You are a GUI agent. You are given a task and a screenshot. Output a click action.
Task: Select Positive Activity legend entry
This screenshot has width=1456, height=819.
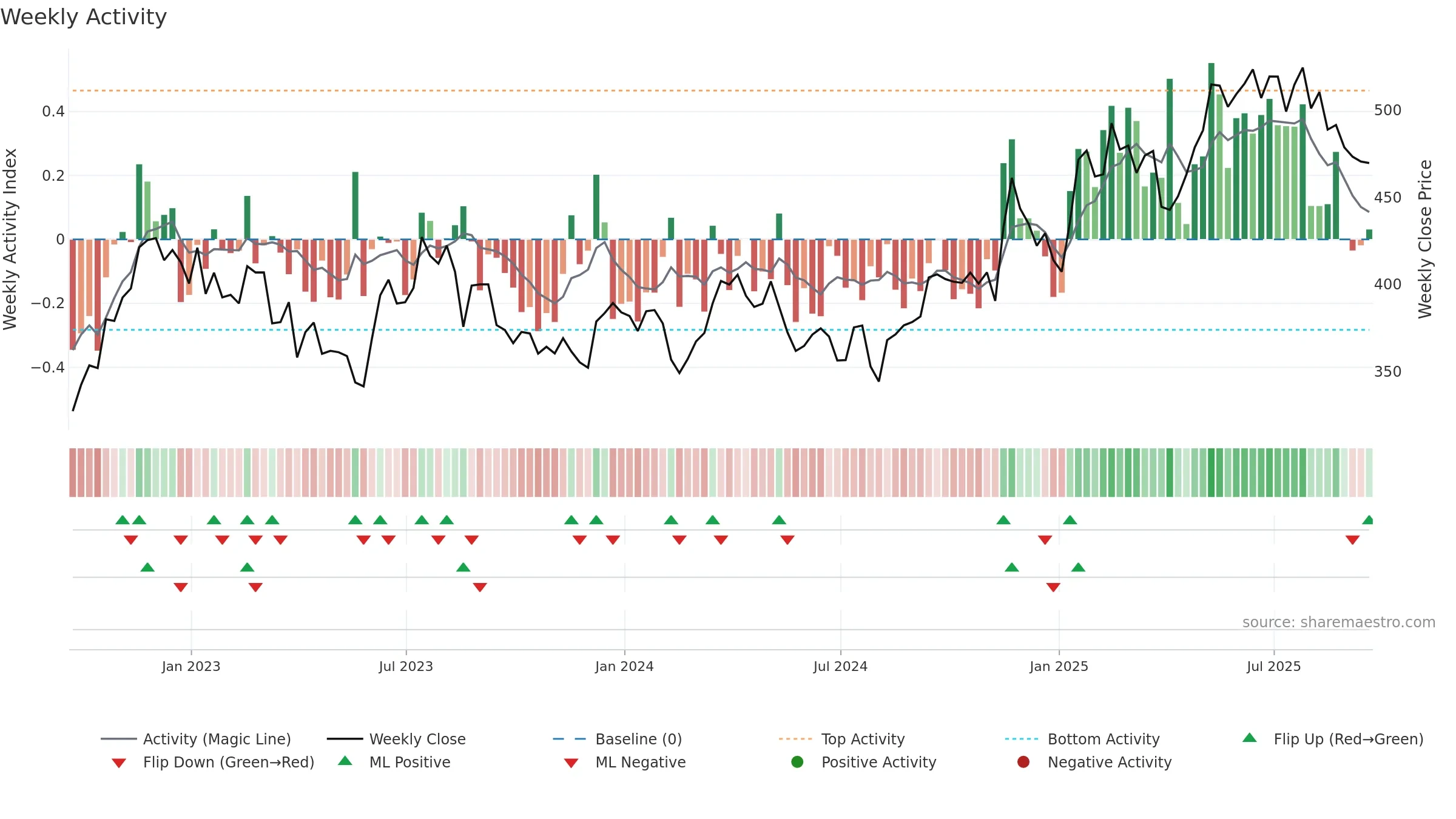[864, 762]
